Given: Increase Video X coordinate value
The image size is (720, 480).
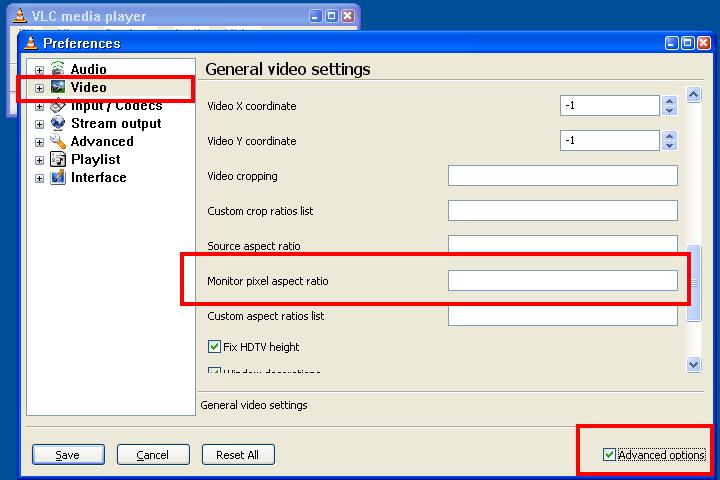Looking at the screenshot, I should pyautogui.click(x=669, y=101).
